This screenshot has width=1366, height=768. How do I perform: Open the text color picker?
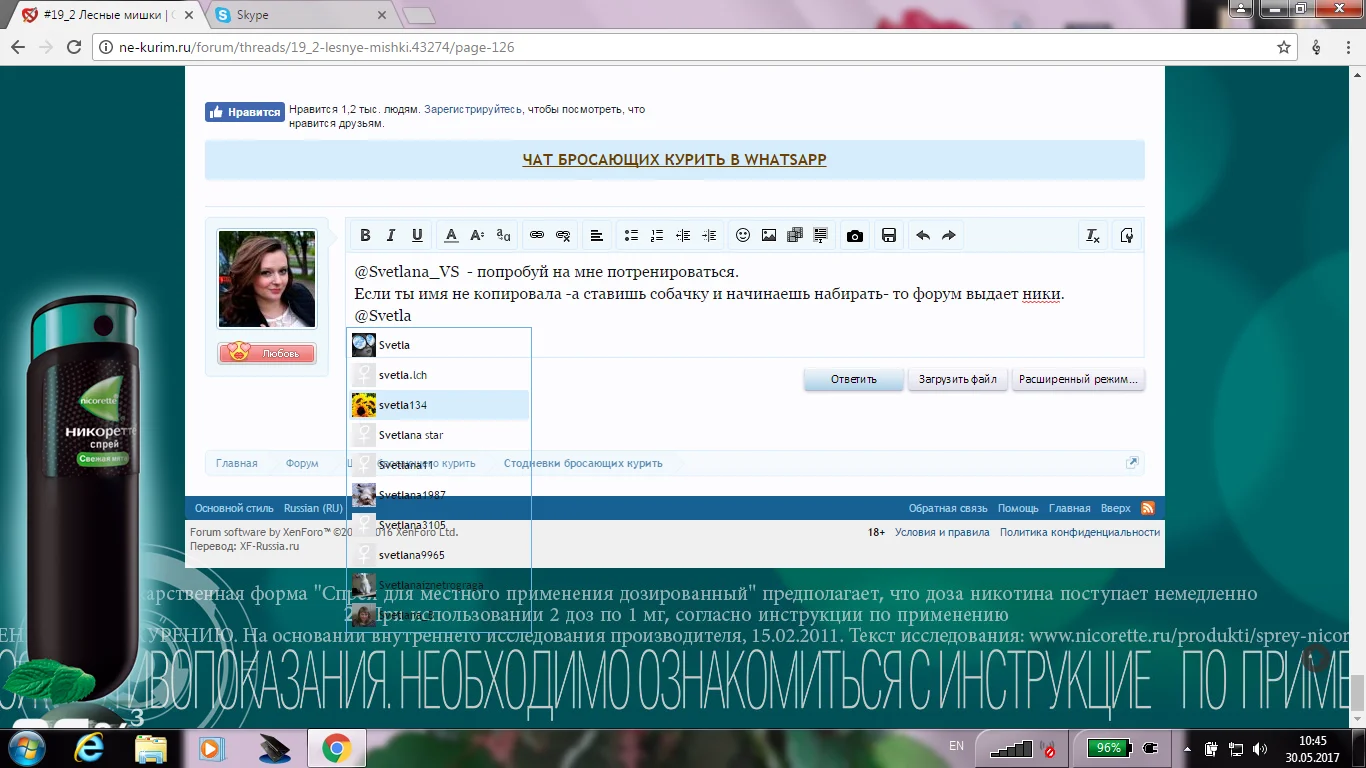(x=451, y=236)
